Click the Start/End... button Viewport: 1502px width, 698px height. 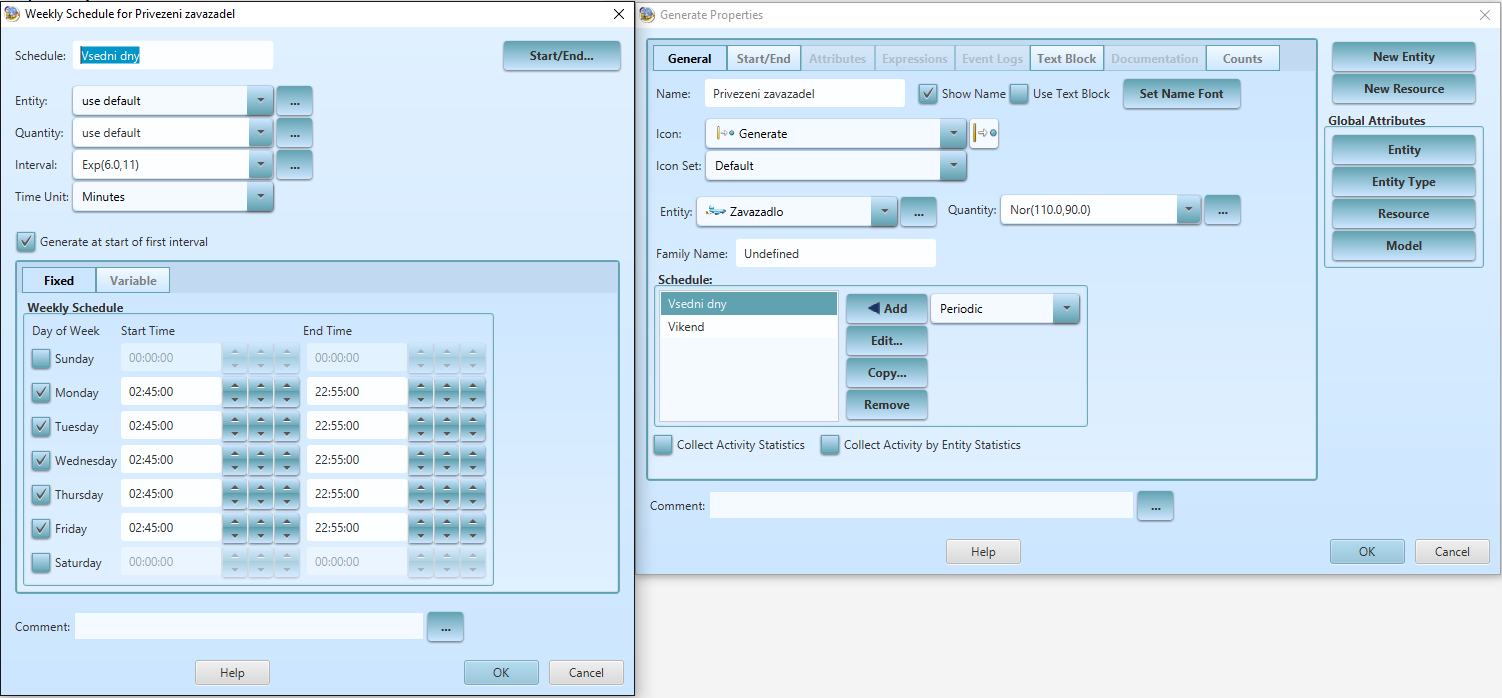click(x=561, y=56)
